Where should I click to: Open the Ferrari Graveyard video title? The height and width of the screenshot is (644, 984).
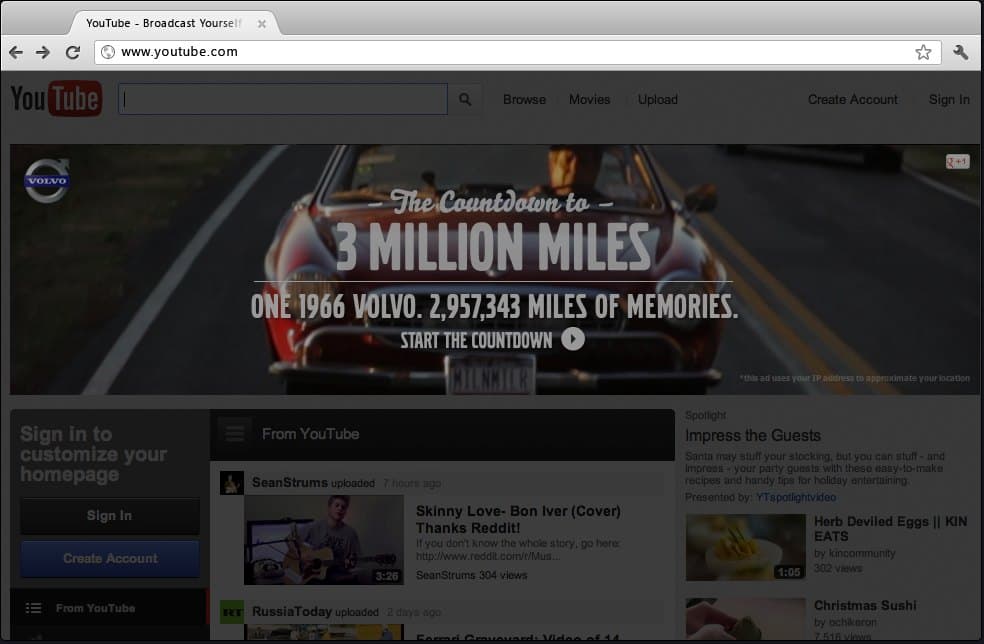pos(518,637)
